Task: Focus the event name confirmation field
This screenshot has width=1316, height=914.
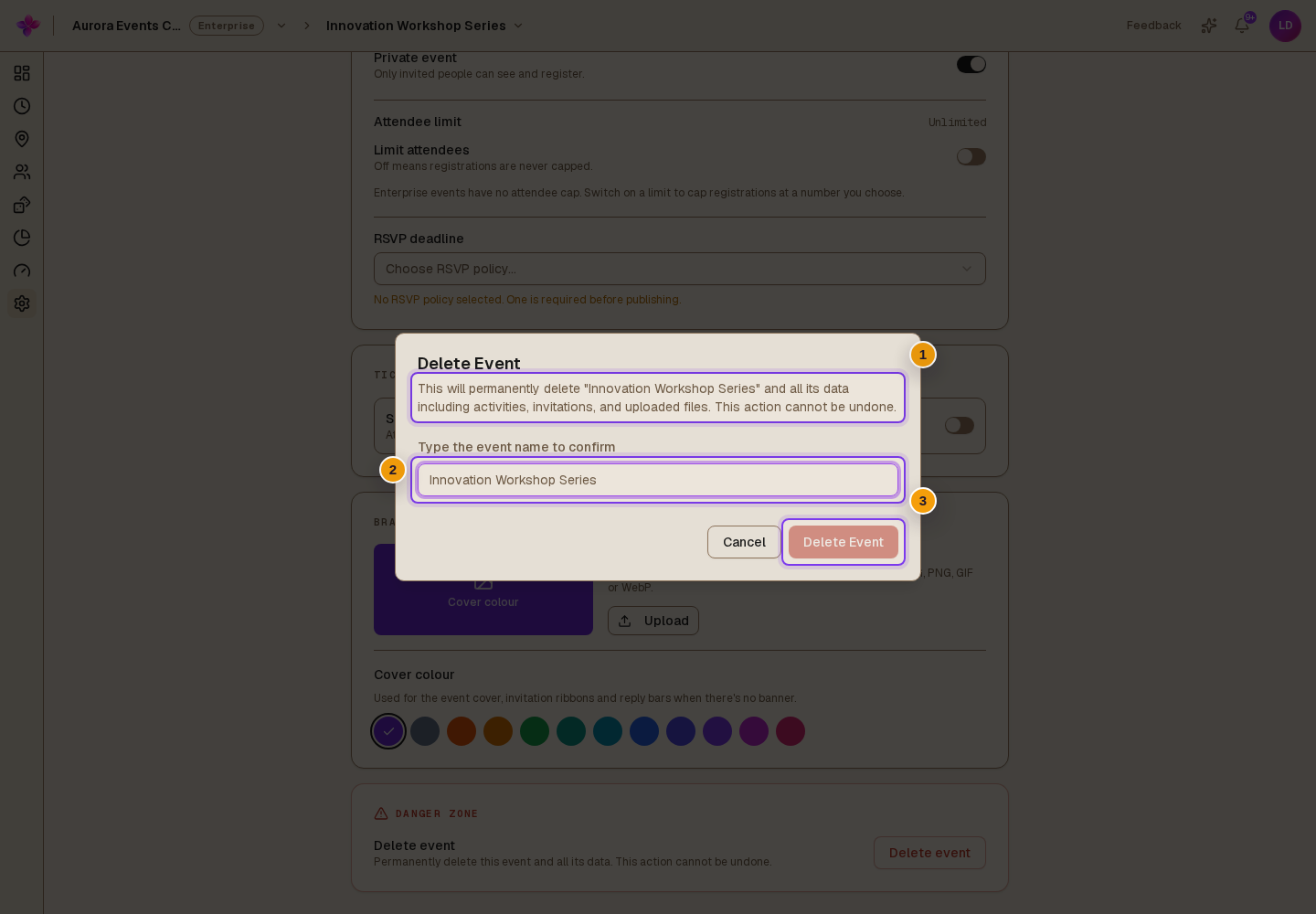Action: click(x=658, y=480)
